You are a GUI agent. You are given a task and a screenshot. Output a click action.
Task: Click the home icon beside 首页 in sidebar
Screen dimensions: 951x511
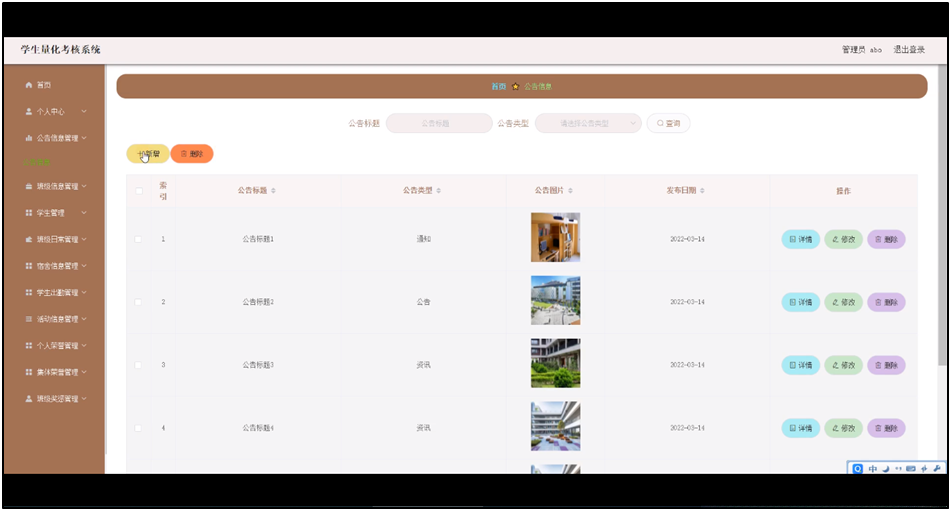point(29,85)
